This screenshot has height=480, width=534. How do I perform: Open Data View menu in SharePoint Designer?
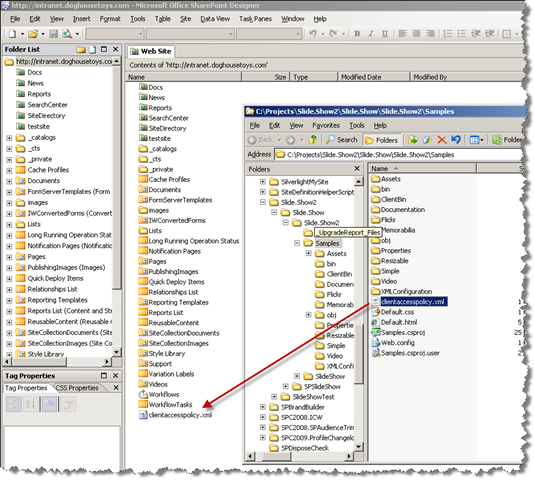click(x=215, y=19)
